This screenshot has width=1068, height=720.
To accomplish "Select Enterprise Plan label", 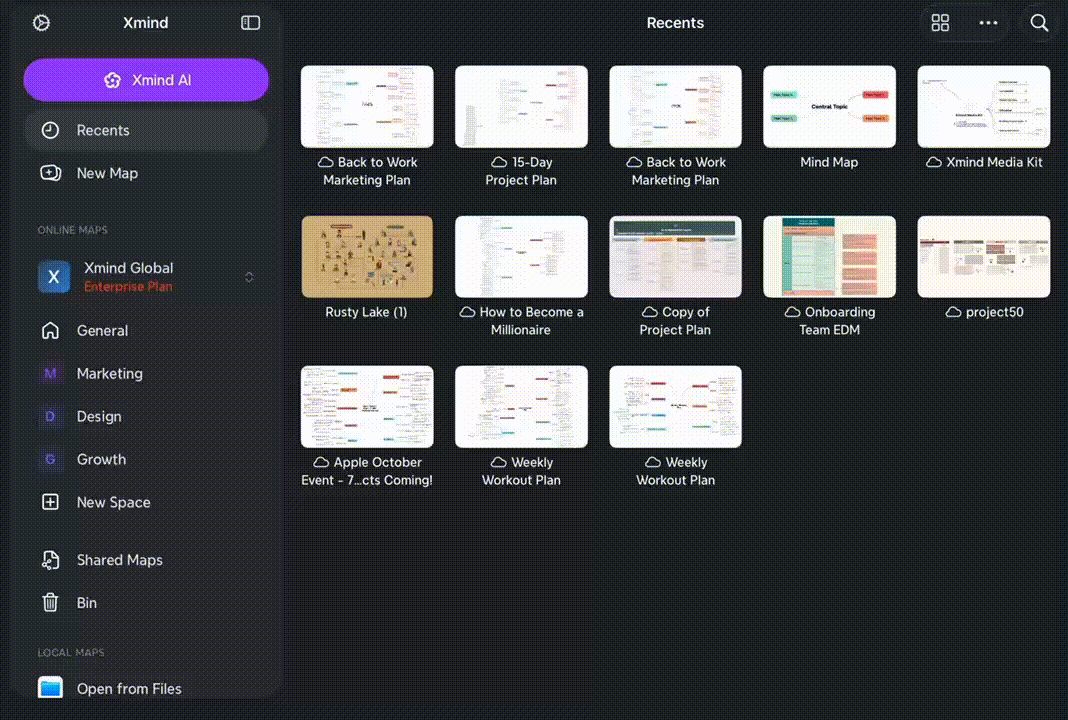I will [128, 287].
